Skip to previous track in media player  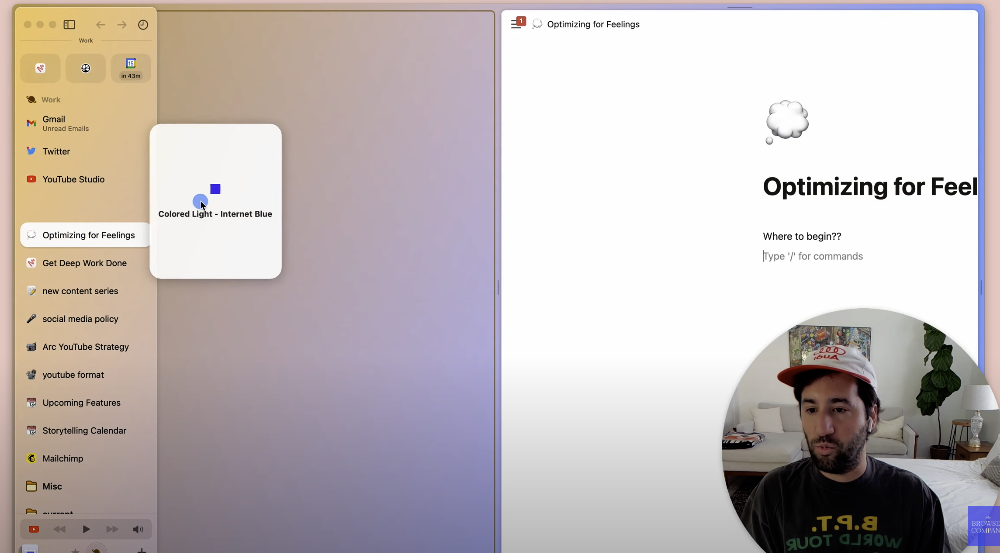point(60,529)
